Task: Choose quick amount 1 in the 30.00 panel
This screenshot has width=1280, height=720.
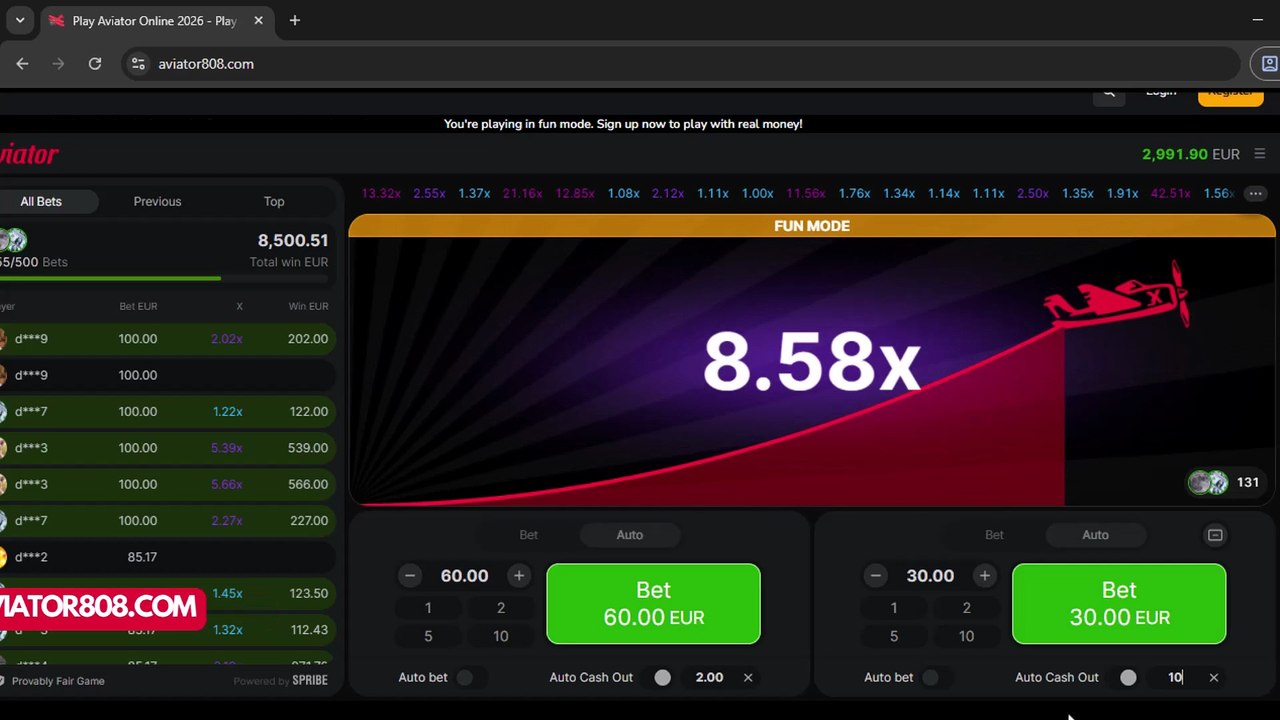Action: click(x=894, y=608)
